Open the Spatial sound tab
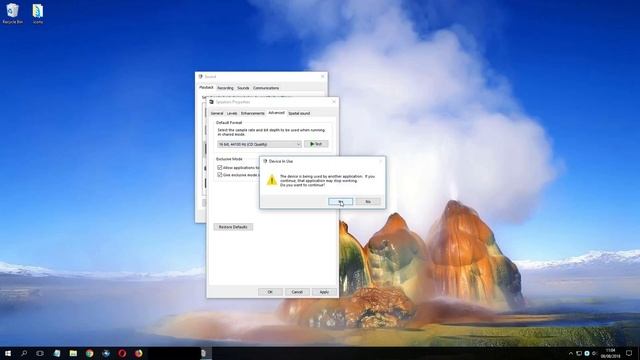This screenshot has width=640, height=360. (x=299, y=113)
